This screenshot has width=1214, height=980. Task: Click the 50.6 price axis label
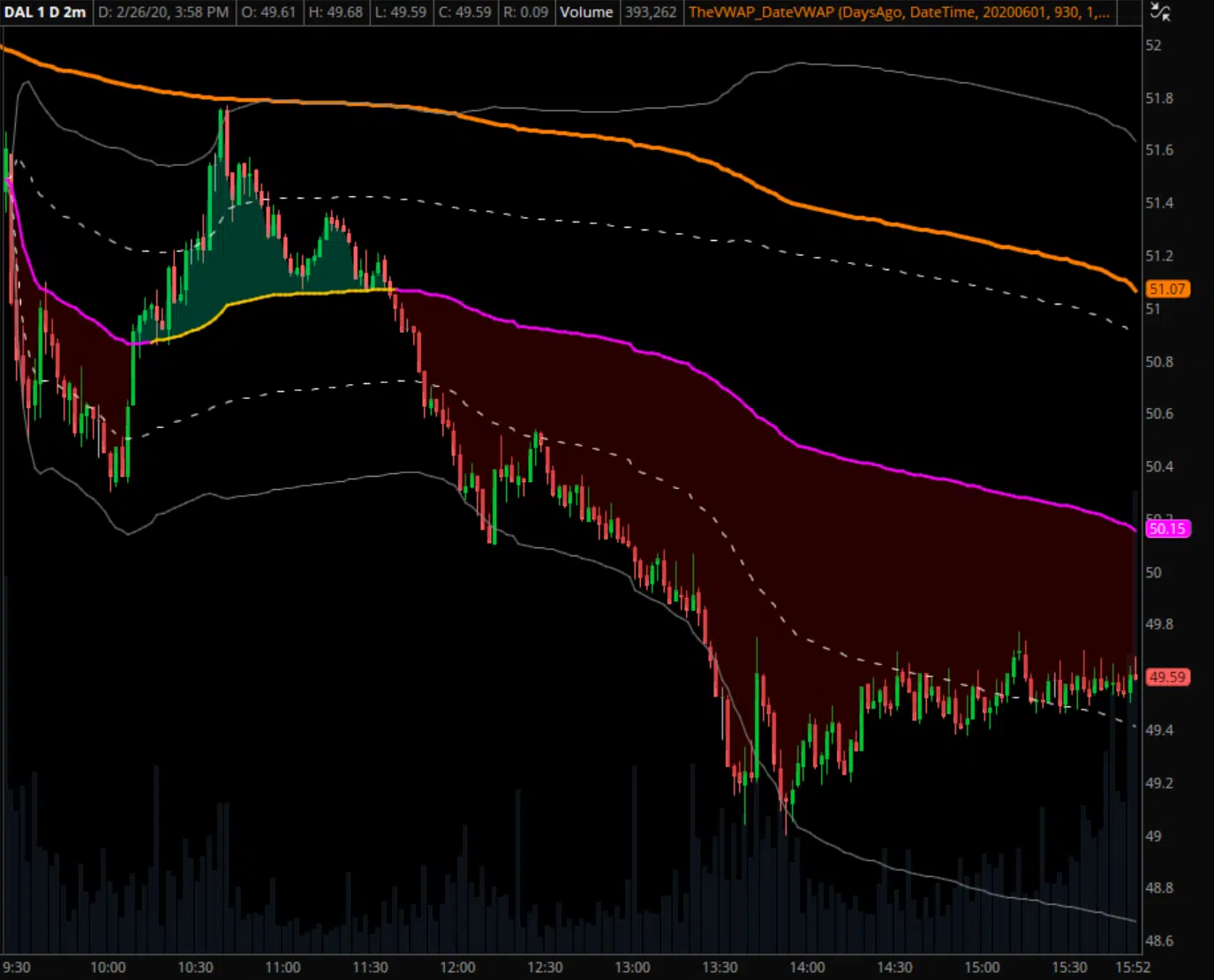[x=1159, y=413]
